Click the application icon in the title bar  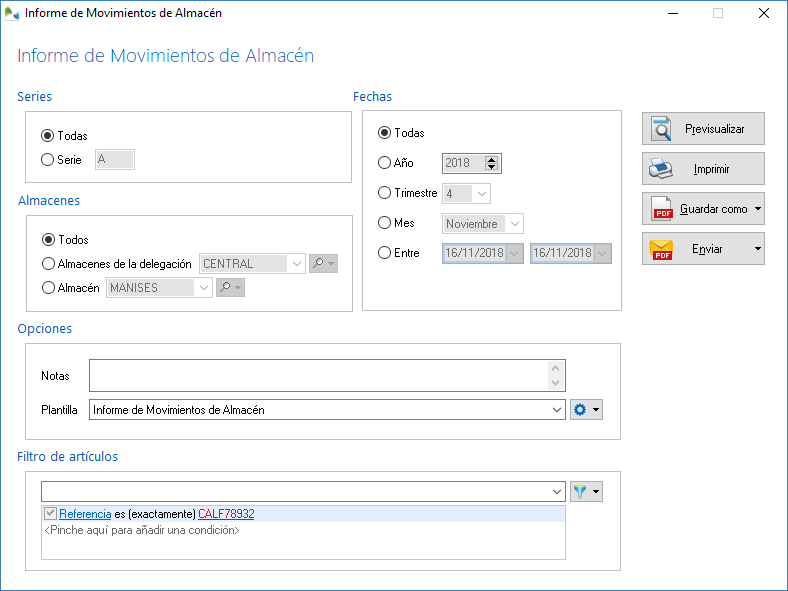point(12,14)
